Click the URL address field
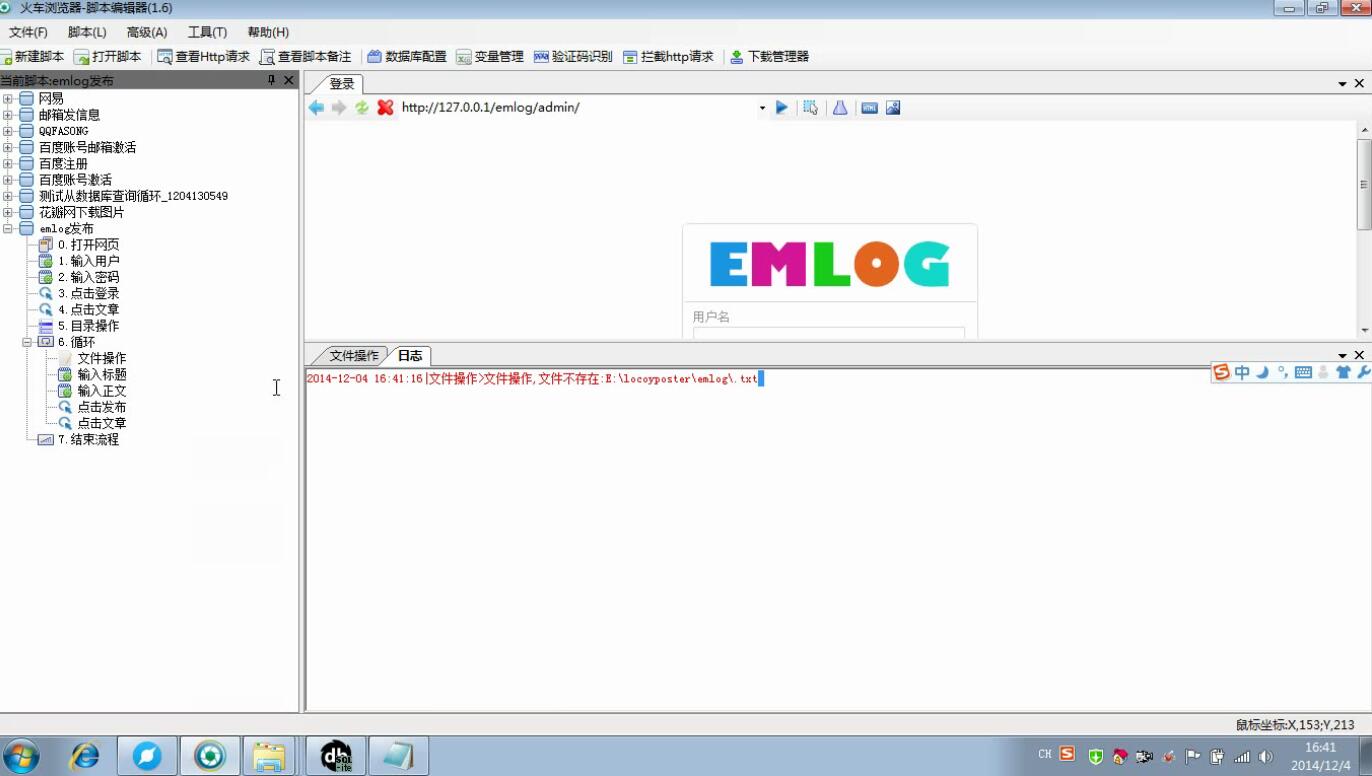Image resolution: width=1372 pixels, height=776 pixels. tap(578, 107)
